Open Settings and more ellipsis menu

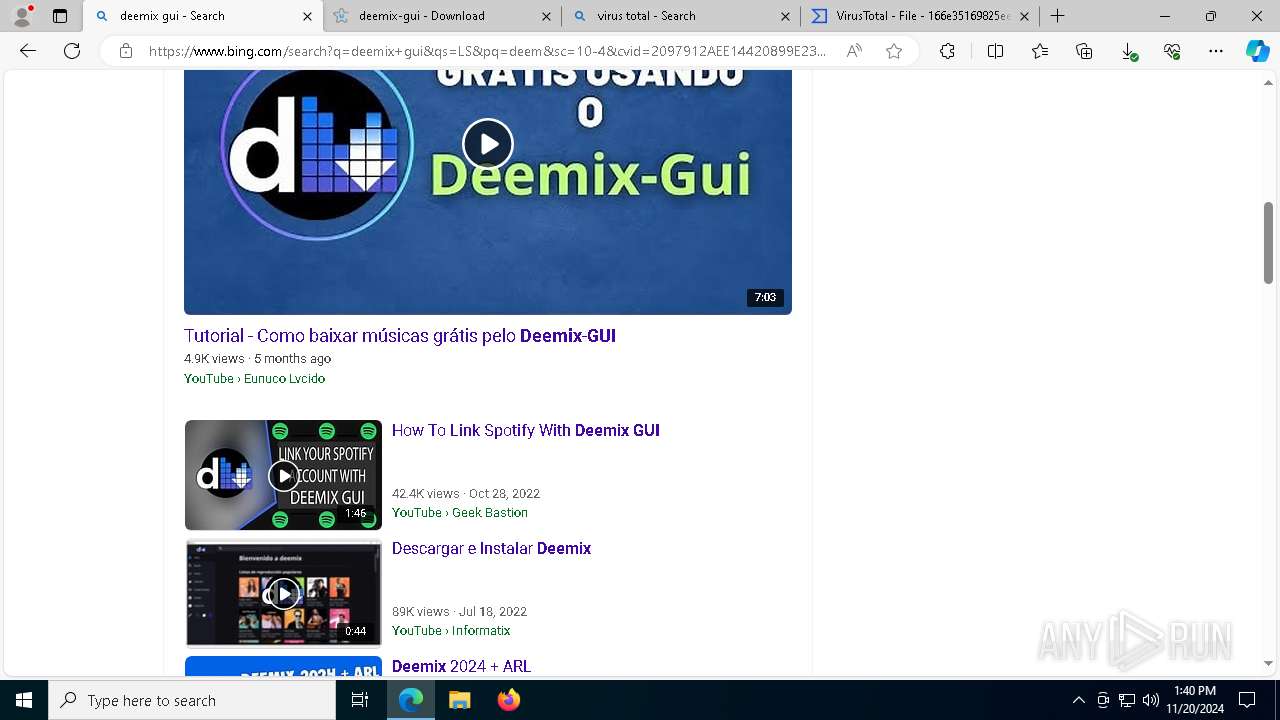pos(1216,51)
